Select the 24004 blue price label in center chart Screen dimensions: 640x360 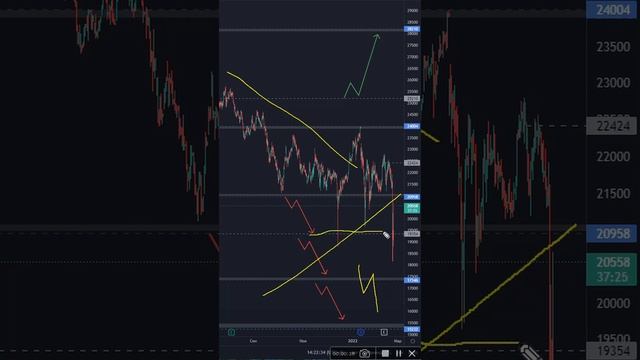[411, 127]
